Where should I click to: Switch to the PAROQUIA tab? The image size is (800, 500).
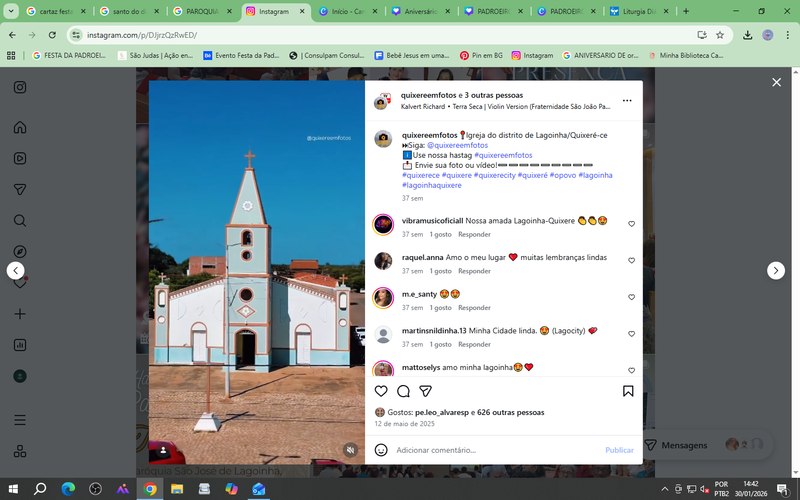click(203, 11)
